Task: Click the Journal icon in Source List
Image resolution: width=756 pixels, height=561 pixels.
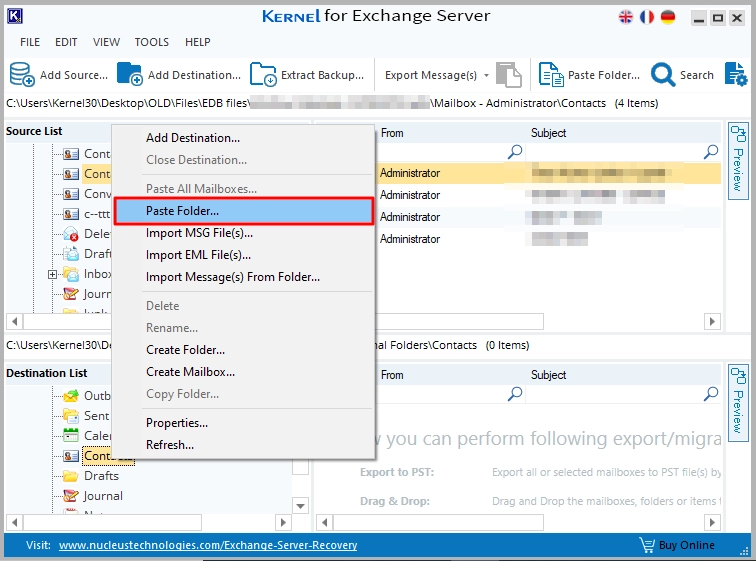Action: pyautogui.click(x=71, y=294)
